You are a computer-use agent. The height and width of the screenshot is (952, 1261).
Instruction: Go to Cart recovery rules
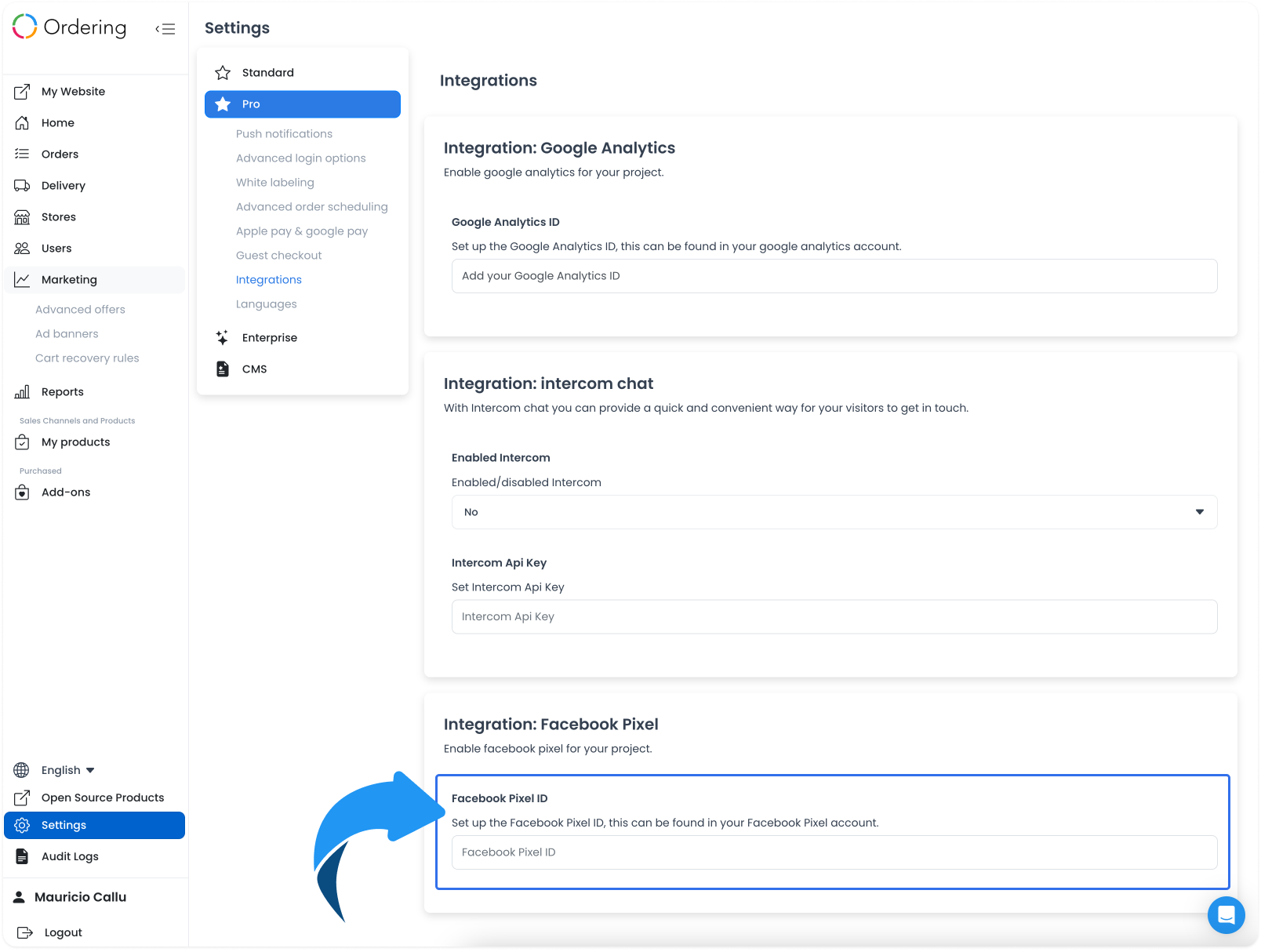point(87,358)
